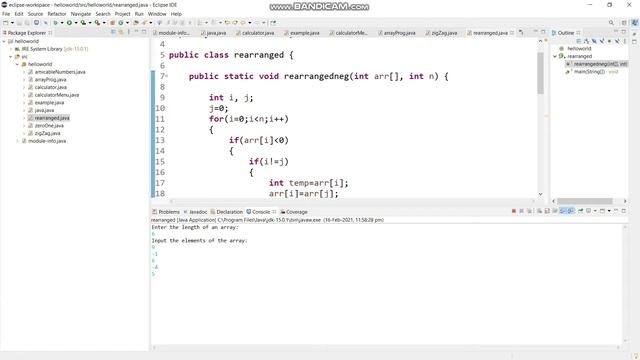Screen dimensions: 640x360
Task: Click Clear Console icon
Action: click(540, 211)
